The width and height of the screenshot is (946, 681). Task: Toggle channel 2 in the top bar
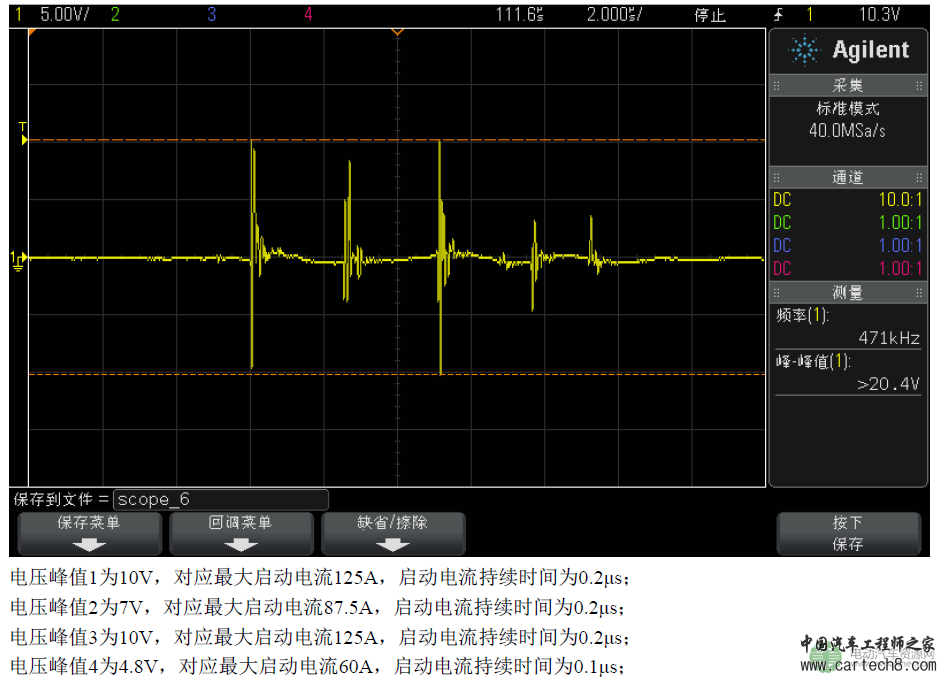[115, 14]
